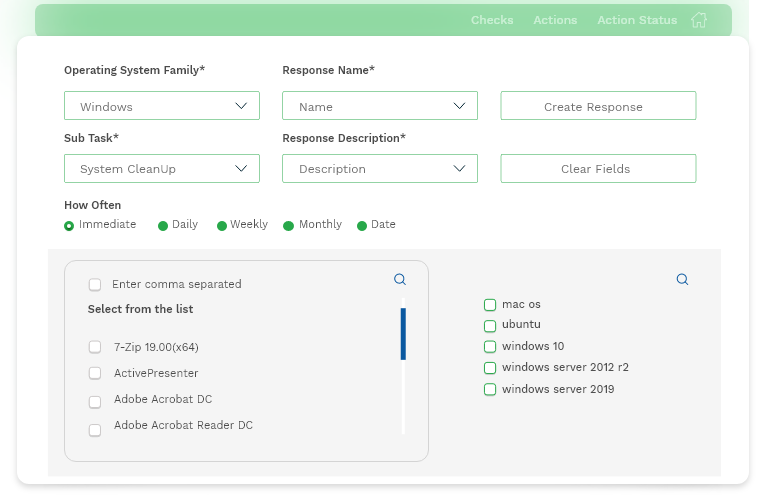Check the 7-Zip 19.00(x64) checkbox
This screenshot has height=496, width=758.
[95, 347]
